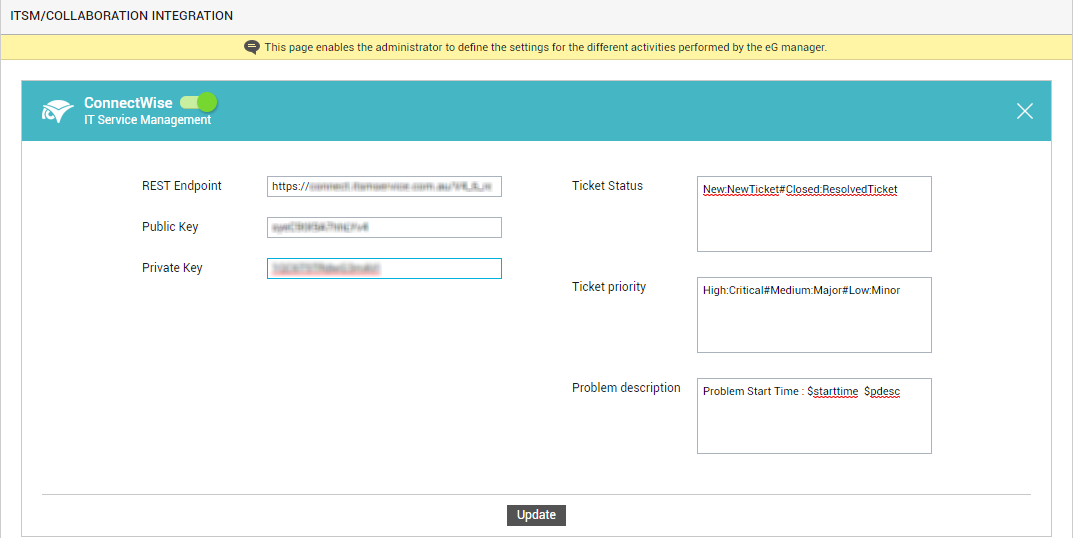Click the ConnectWise logo icon
This screenshot has height=538, width=1073.
pyautogui.click(x=57, y=112)
